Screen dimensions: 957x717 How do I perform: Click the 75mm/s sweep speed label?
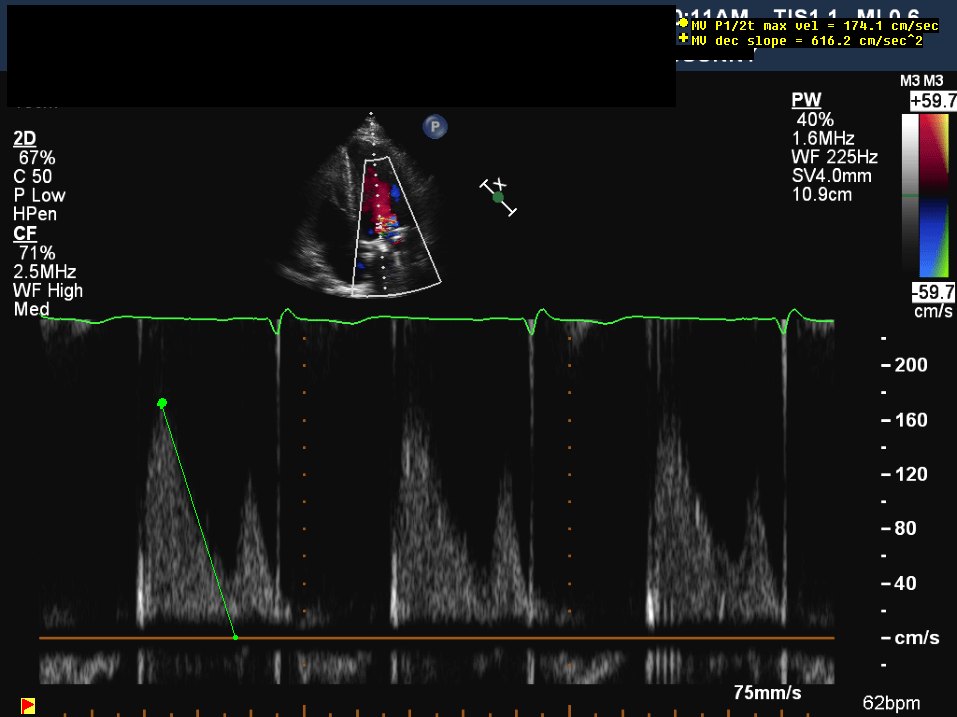(768, 693)
